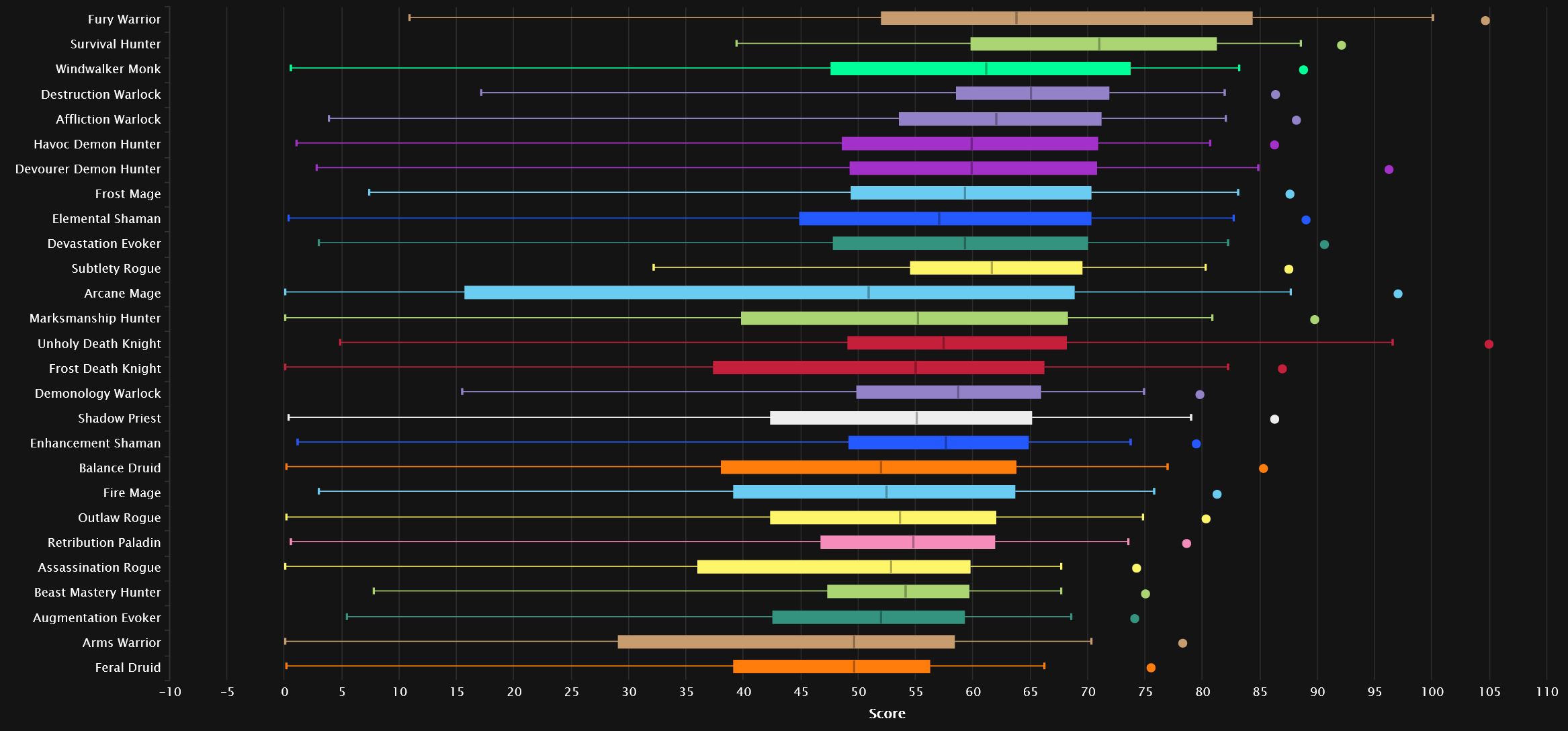The width and height of the screenshot is (1568, 731).
Task: Select the Fire Mage label
Action: (x=132, y=493)
